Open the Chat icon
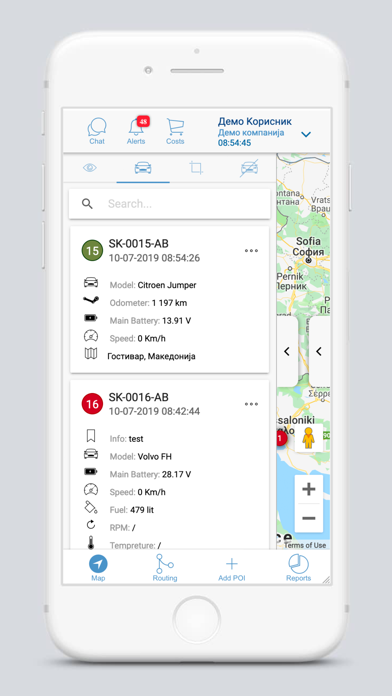Screen dimensions: 392x696 click(x=97, y=131)
